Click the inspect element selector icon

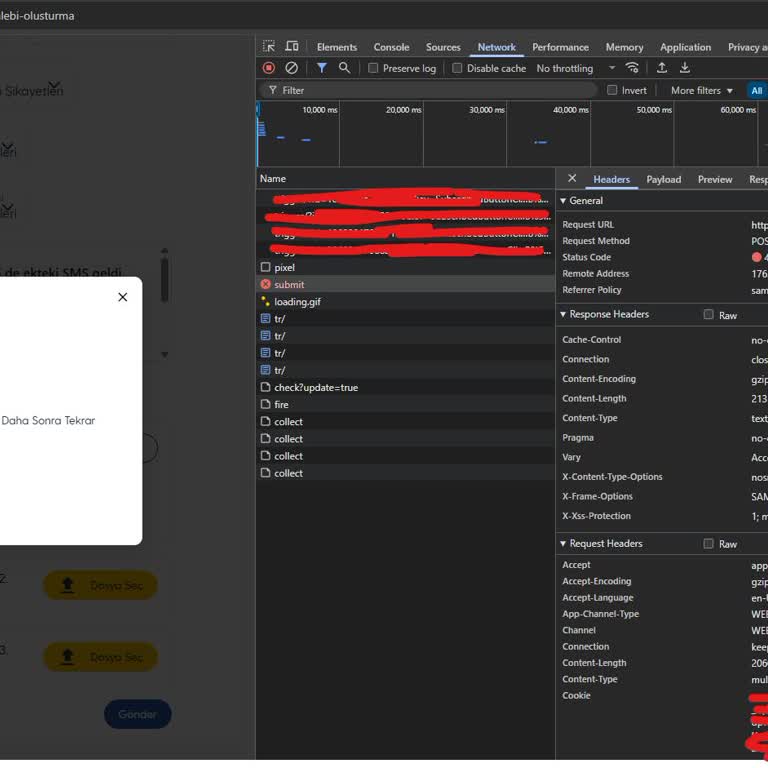coord(269,47)
